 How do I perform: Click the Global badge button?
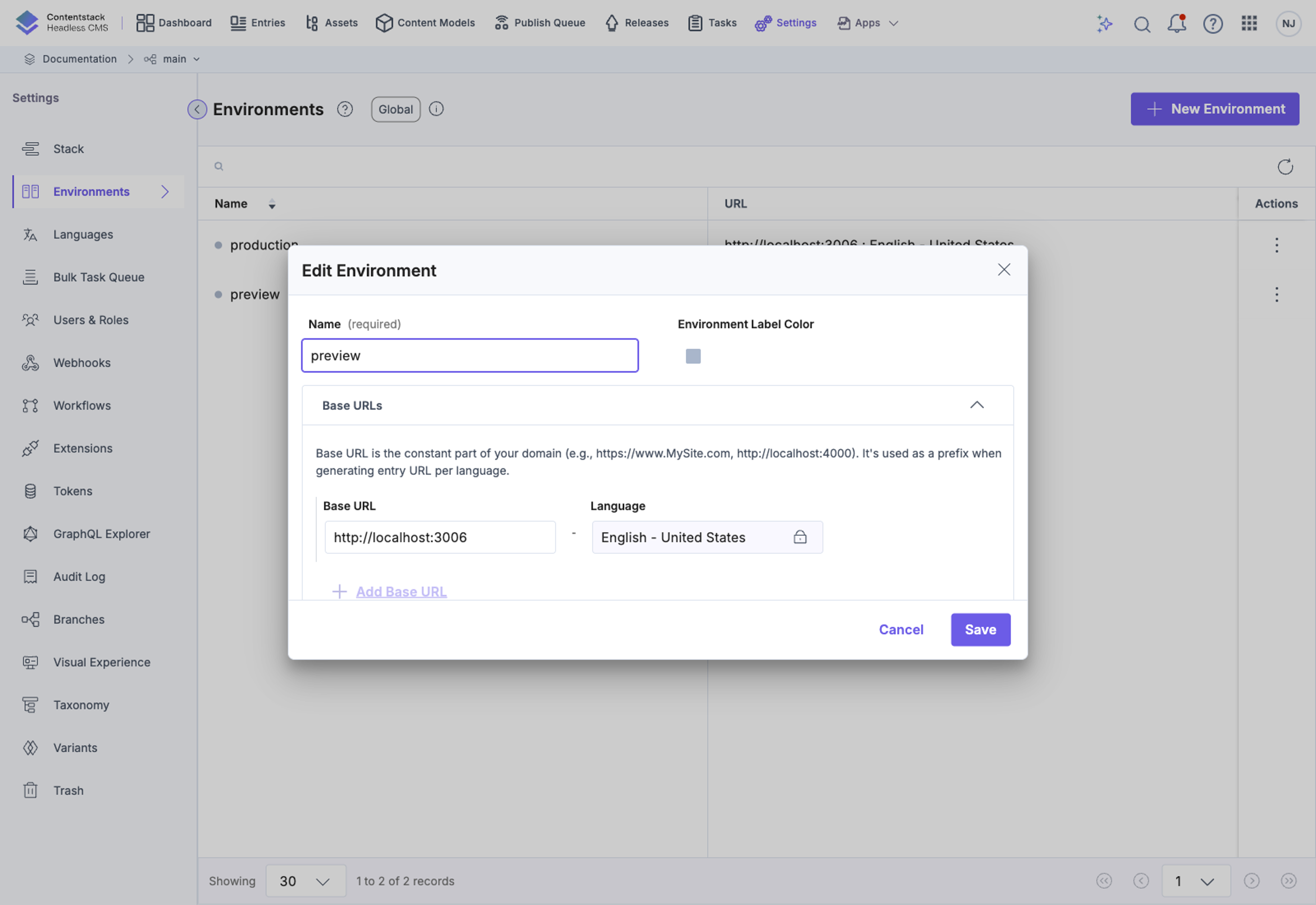click(x=395, y=109)
